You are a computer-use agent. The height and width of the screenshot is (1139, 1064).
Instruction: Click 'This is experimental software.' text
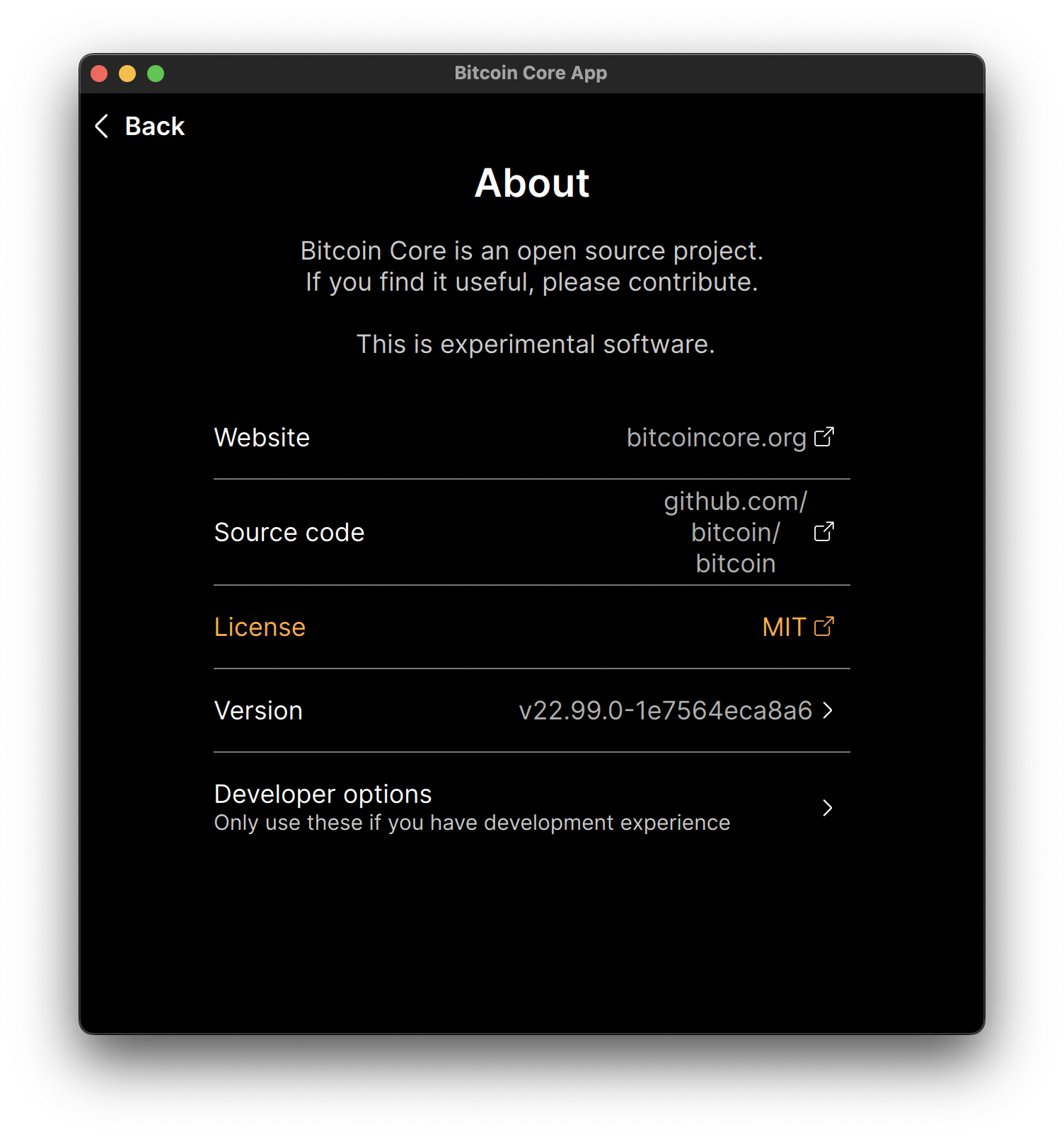536,344
